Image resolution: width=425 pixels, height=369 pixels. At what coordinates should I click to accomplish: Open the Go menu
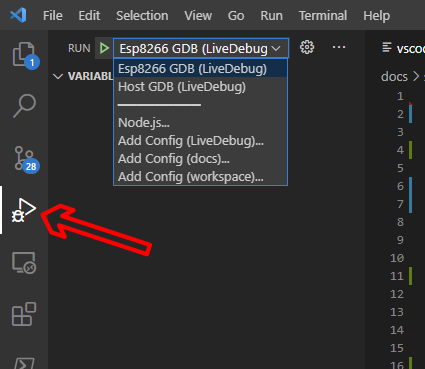(x=236, y=16)
